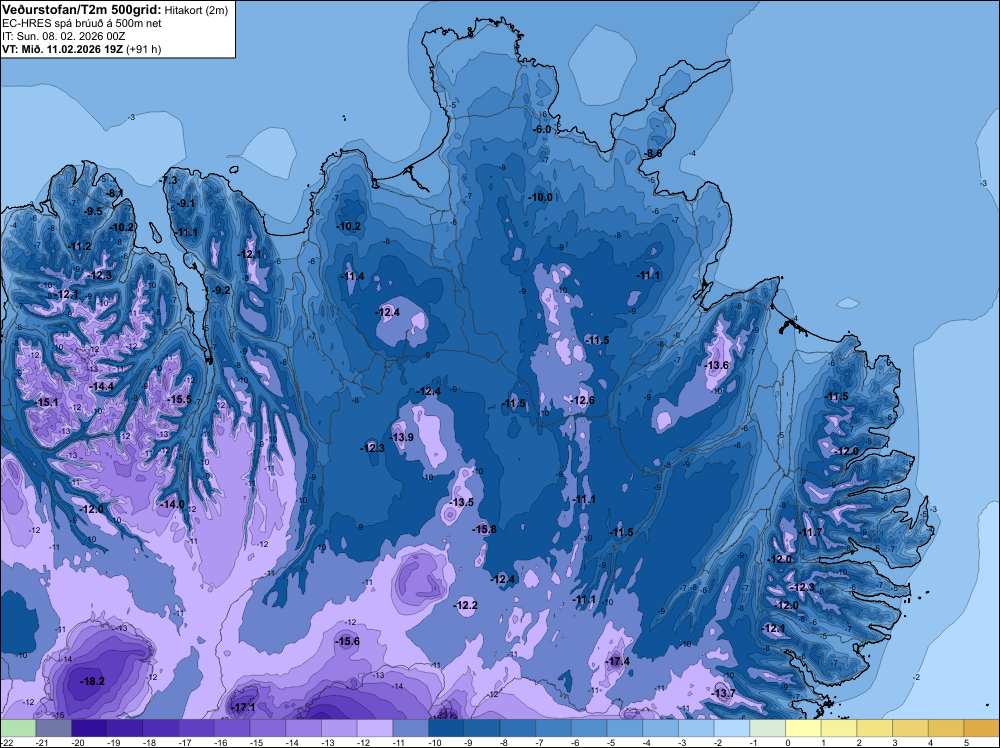Select the -11.4 temperature value
Screen dimensions: 1000x748
point(352,276)
